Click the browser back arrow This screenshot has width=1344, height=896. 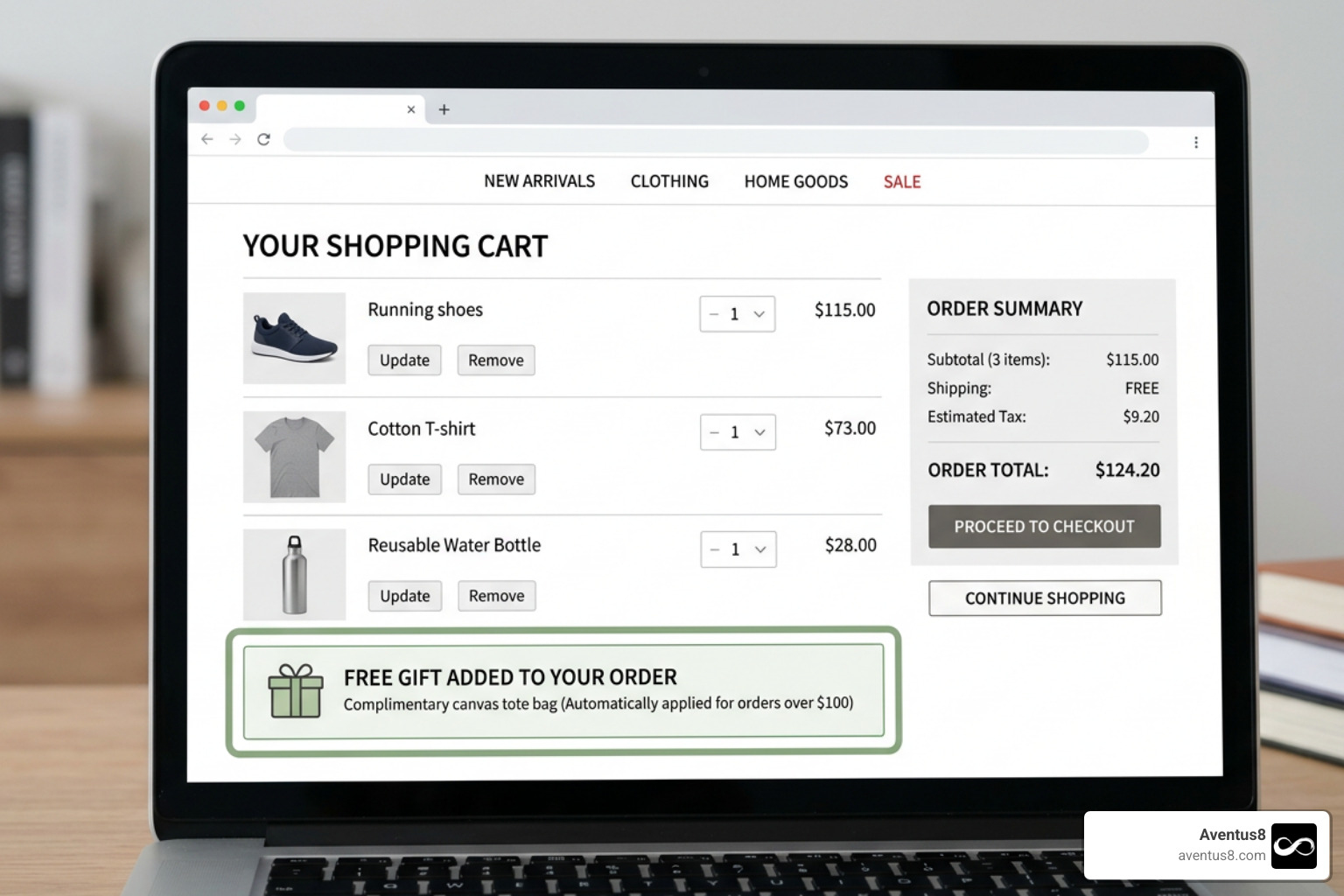pyautogui.click(x=207, y=139)
